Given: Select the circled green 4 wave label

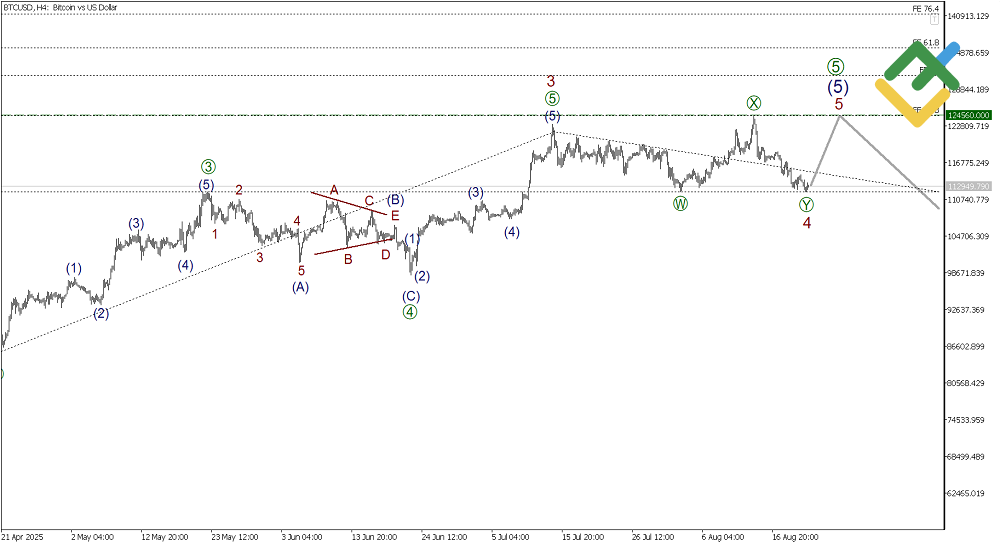Looking at the screenshot, I should coord(410,312).
